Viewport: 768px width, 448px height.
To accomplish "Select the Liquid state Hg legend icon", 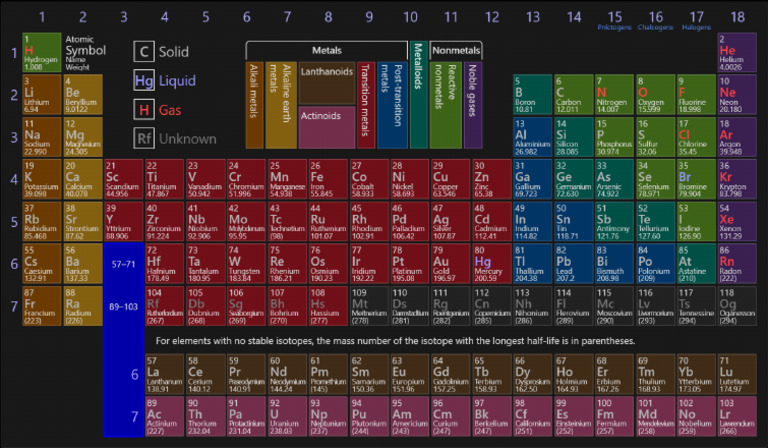I will (x=144, y=80).
